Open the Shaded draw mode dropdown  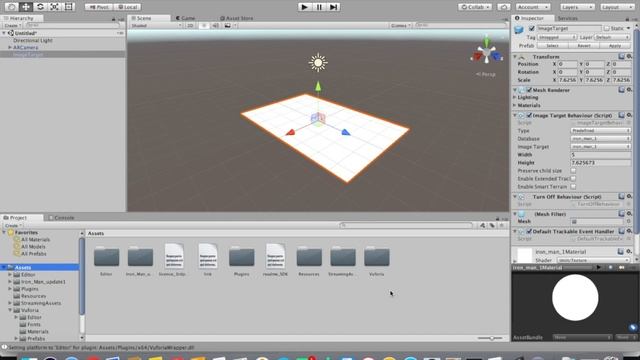[x=156, y=25]
